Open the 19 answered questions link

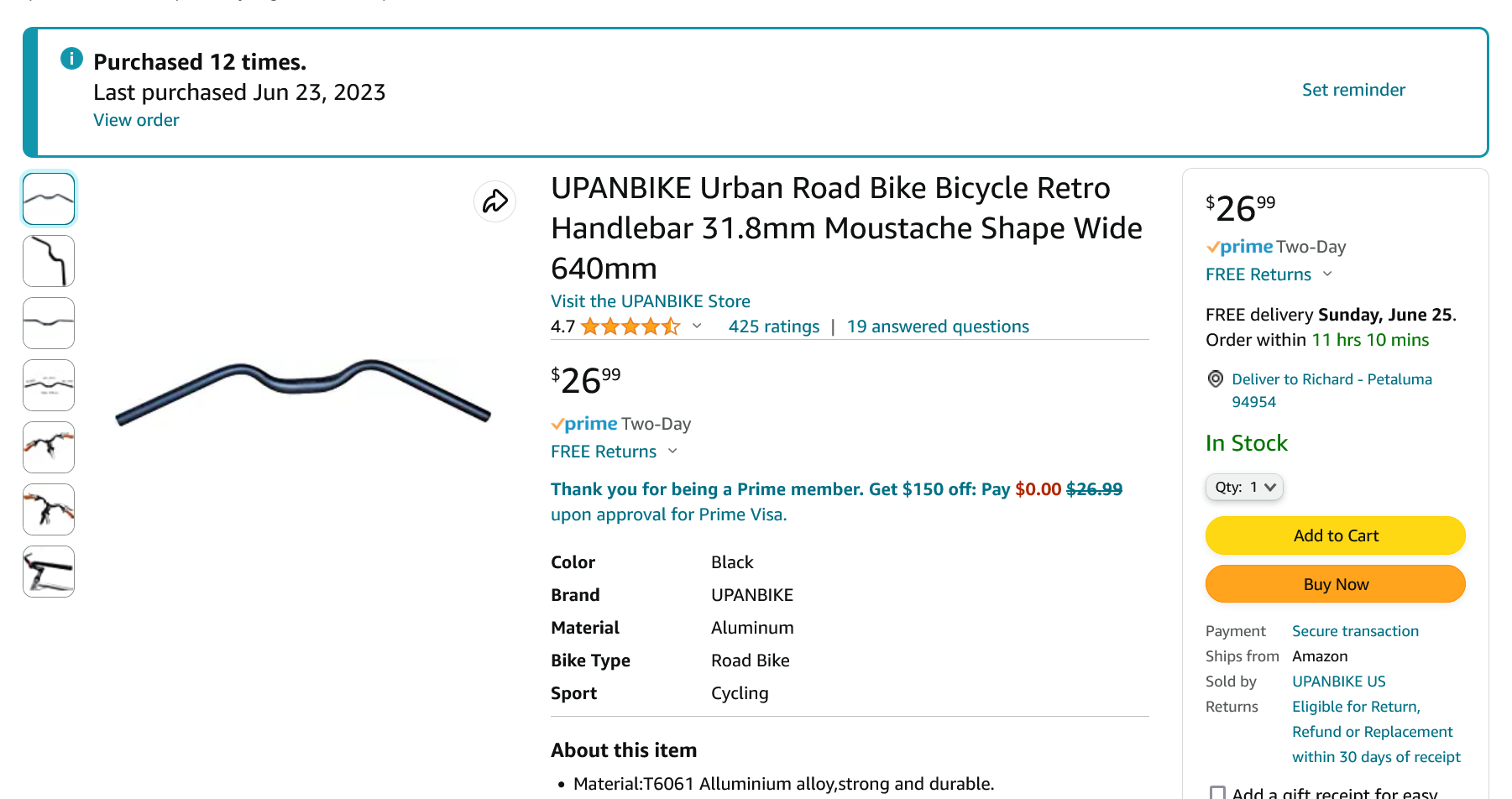click(938, 326)
